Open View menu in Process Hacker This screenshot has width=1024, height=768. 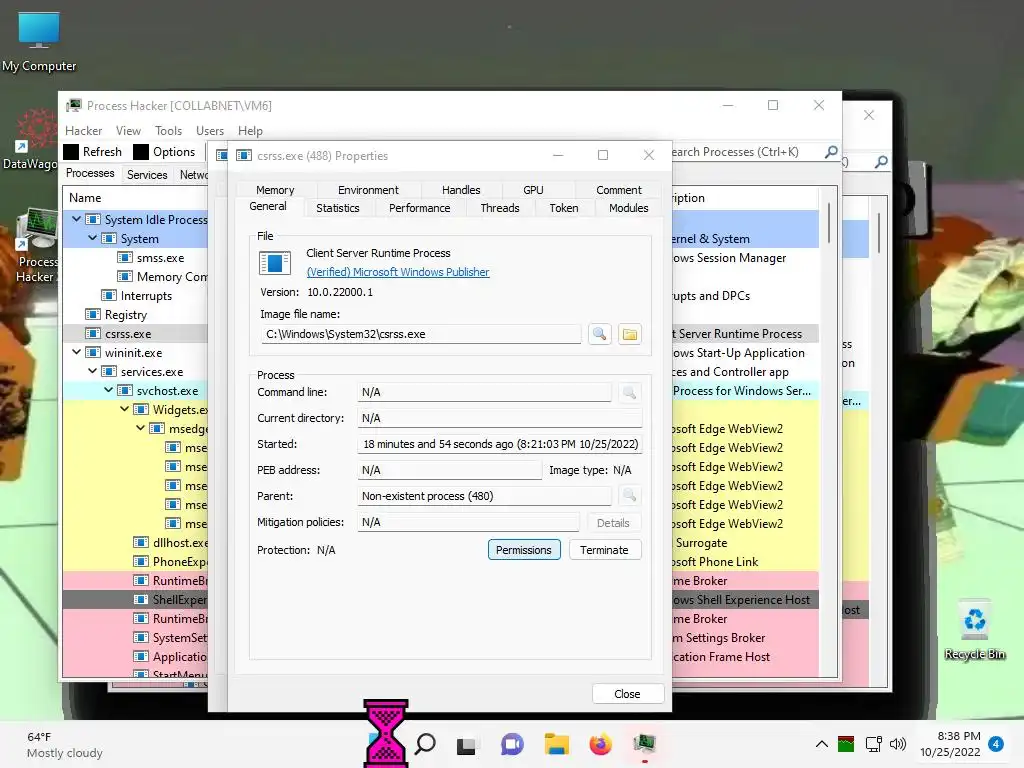128,131
